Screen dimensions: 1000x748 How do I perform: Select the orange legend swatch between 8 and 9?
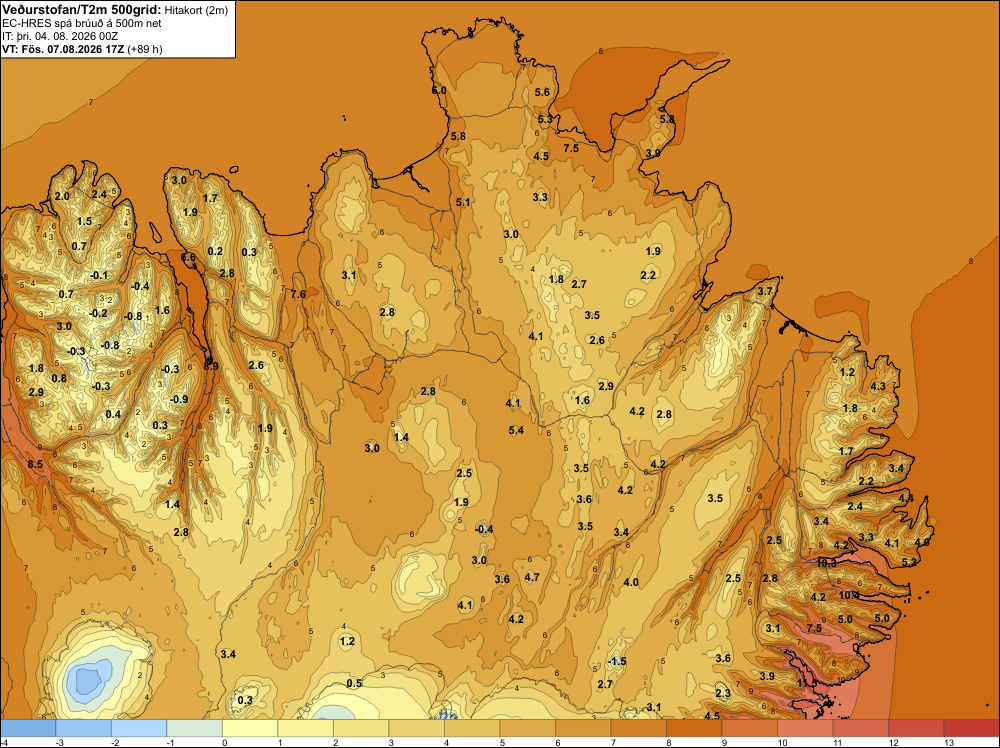pyautogui.click(x=694, y=728)
